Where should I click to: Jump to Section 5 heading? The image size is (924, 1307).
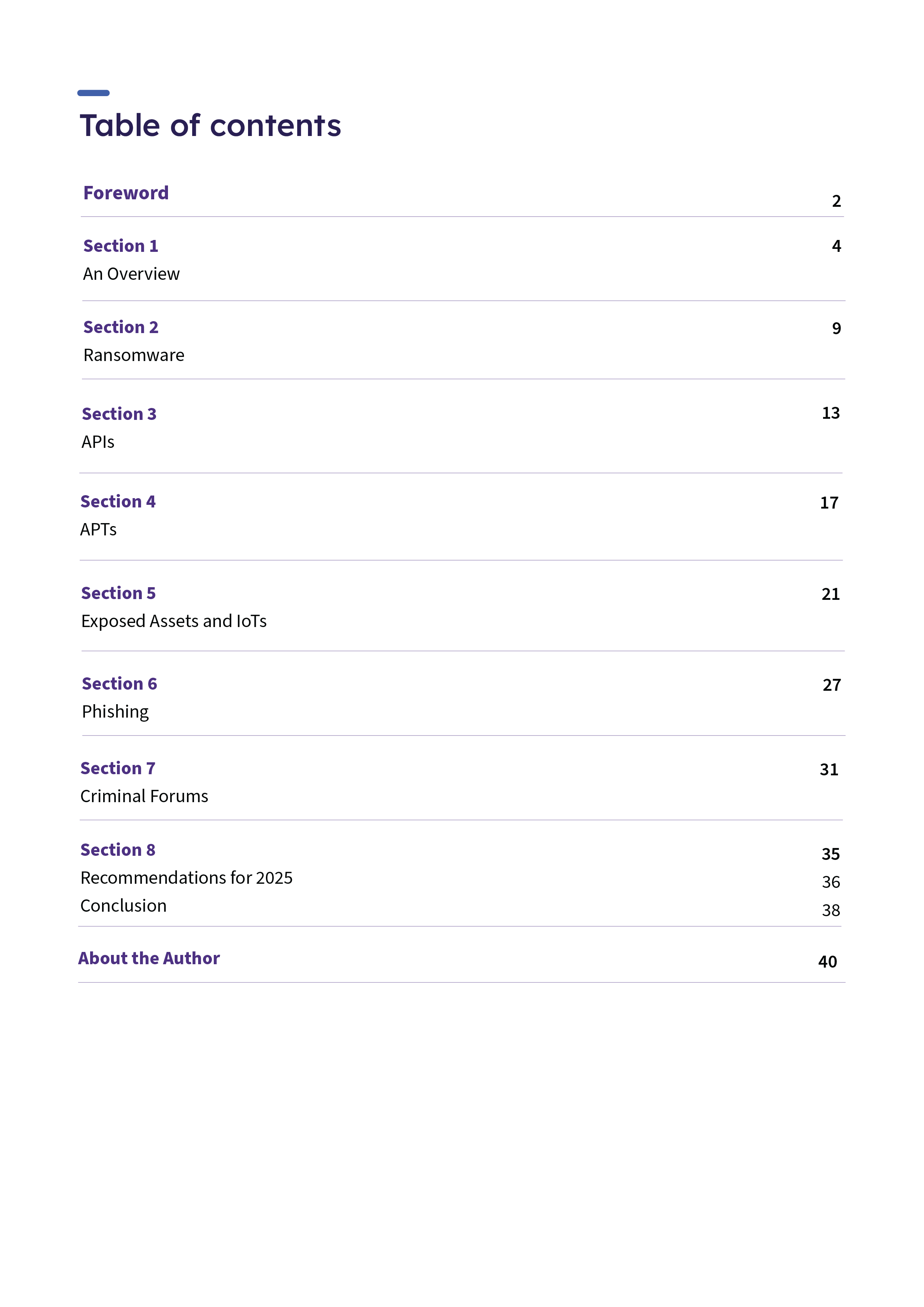[x=118, y=593]
